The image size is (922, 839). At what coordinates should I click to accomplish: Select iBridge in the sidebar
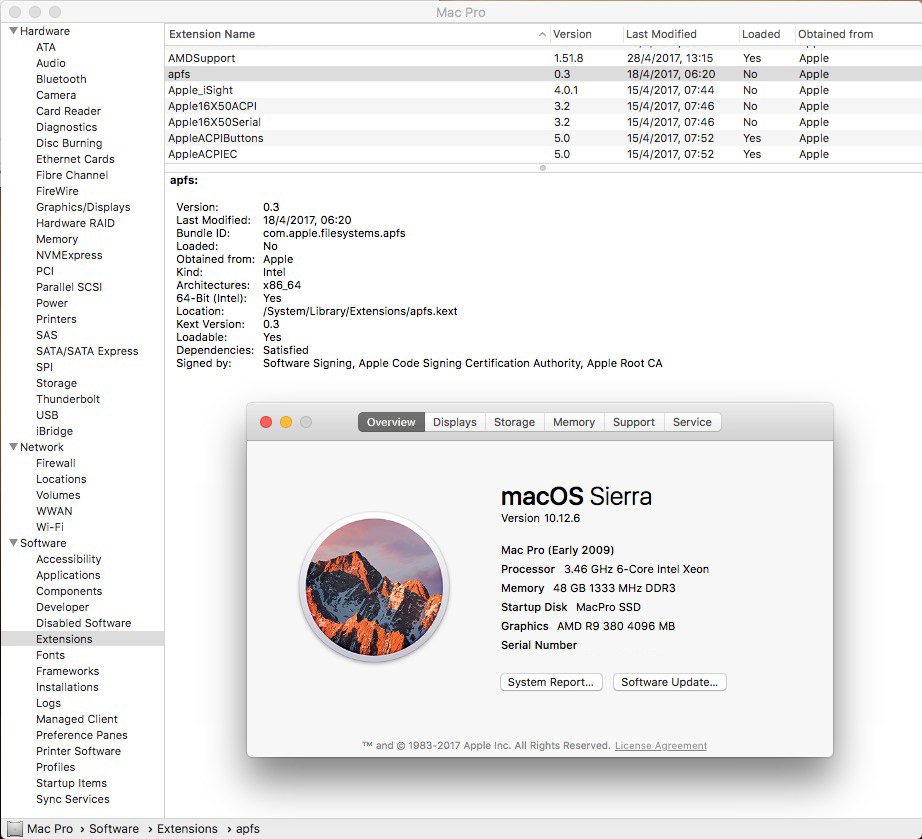tap(54, 431)
